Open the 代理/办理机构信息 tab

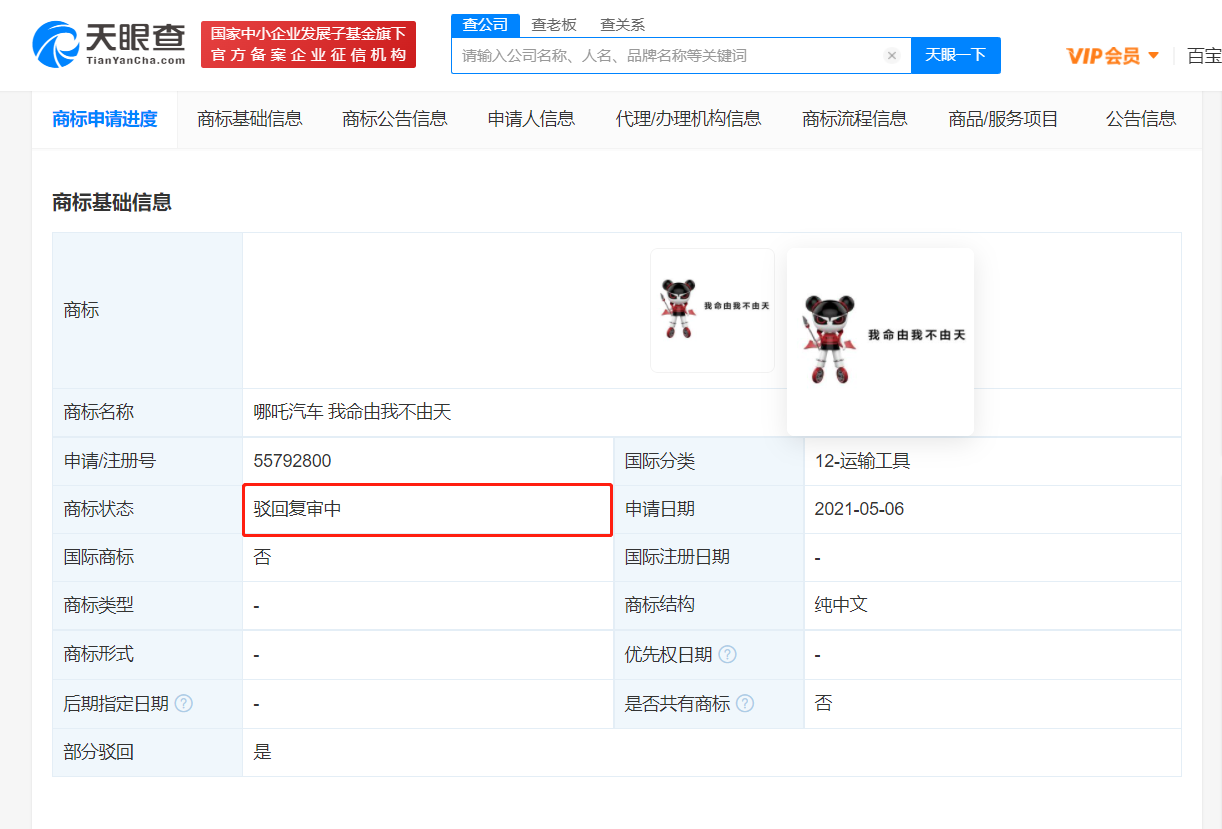point(688,119)
